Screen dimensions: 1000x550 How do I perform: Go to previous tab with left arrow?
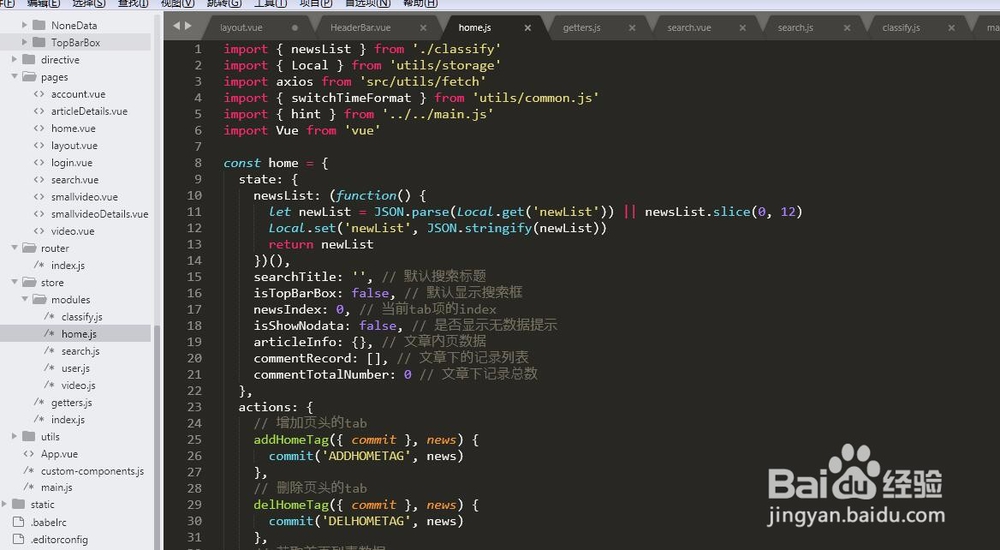click(x=177, y=26)
